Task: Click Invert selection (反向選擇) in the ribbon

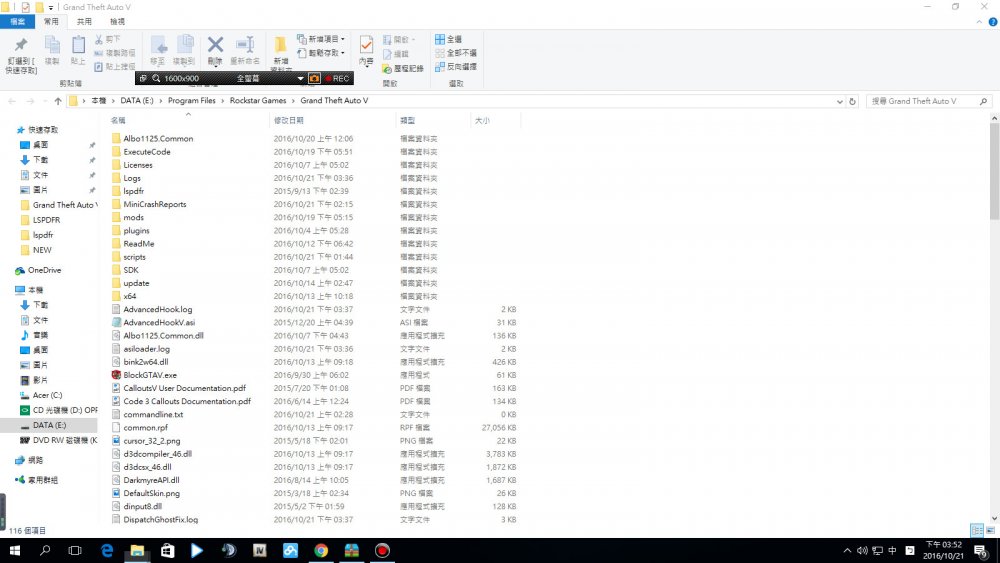Action: tap(456, 66)
